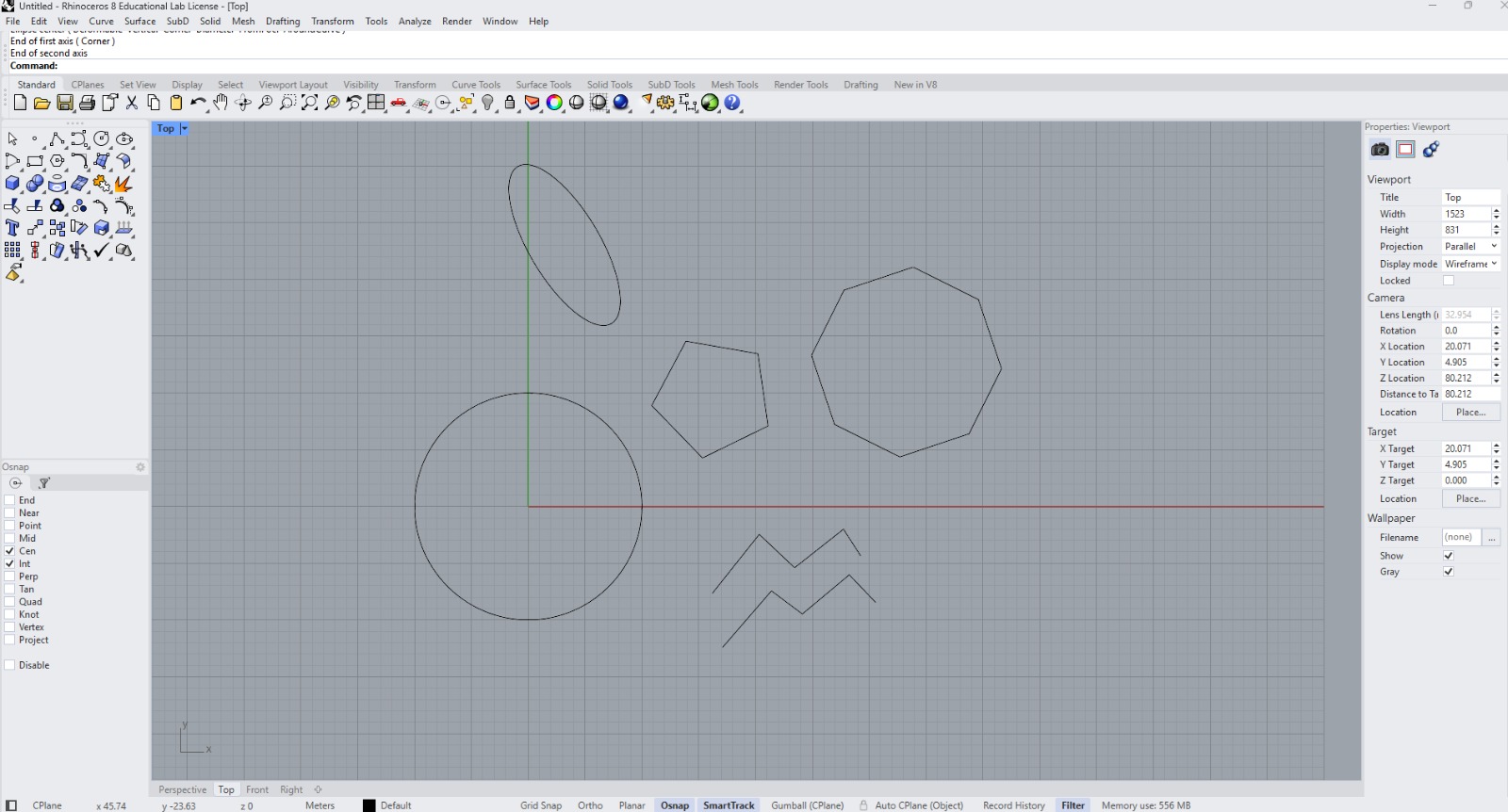The height and width of the screenshot is (812, 1508).
Task: Select the Pan view hand tool
Action: click(221, 103)
